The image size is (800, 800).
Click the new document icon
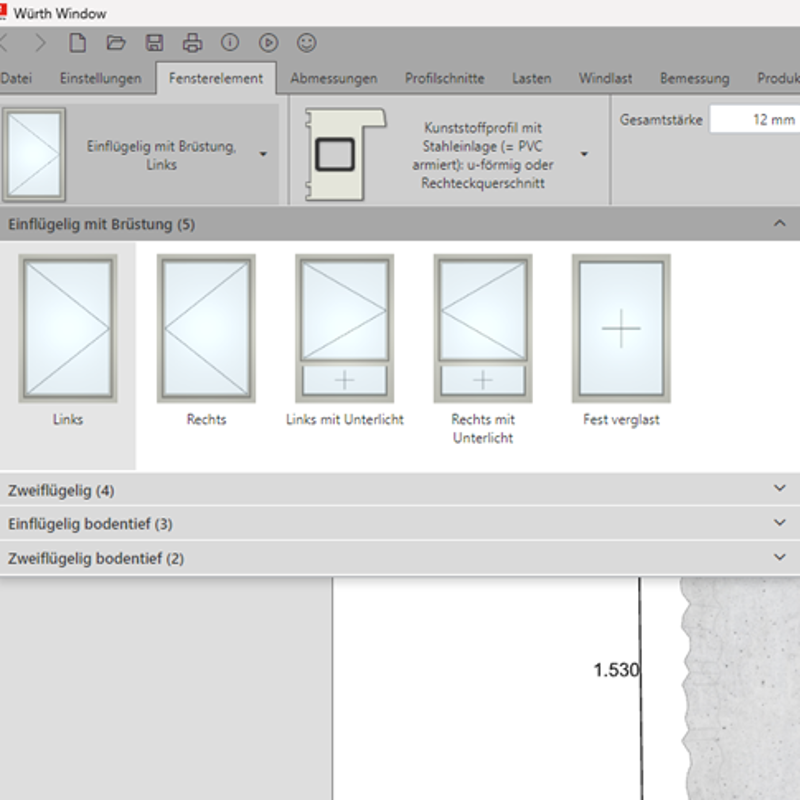coord(77,43)
